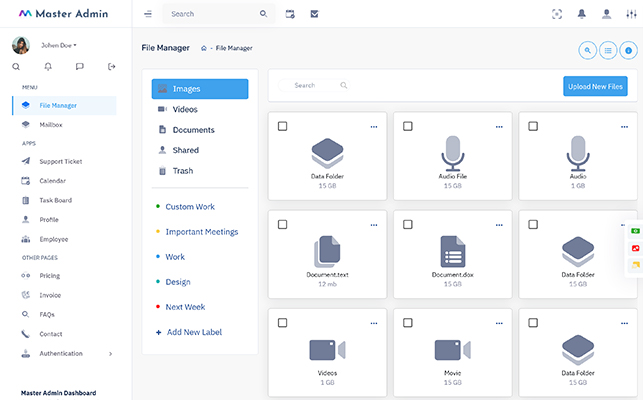Image resolution: width=643 pixels, height=400 pixels.
Task: Open three-dot menu on Document.dox card
Action: (499, 225)
